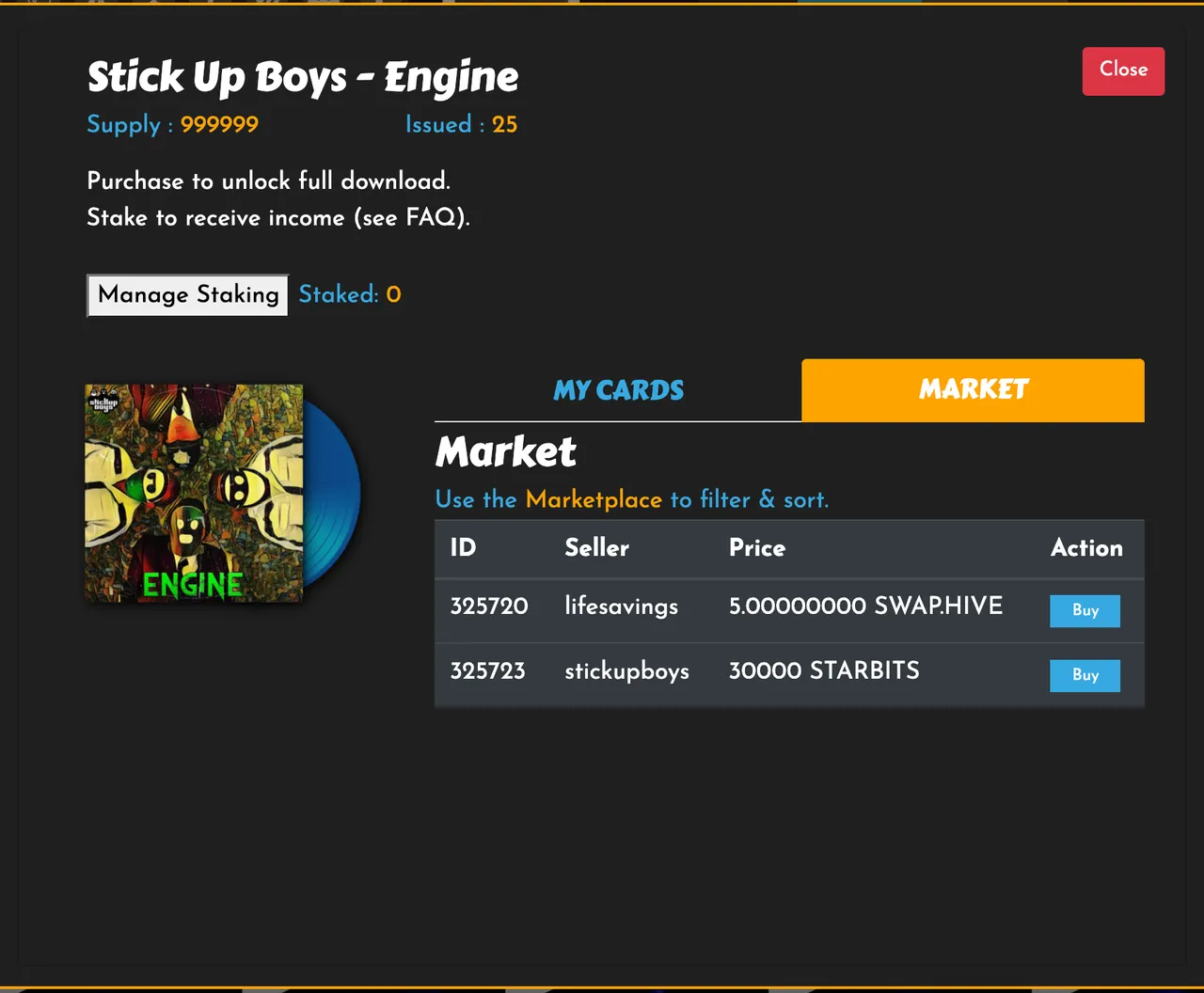Select the MARKET tab
Screen dimensions: 1204x993
(x=973, y=390)
